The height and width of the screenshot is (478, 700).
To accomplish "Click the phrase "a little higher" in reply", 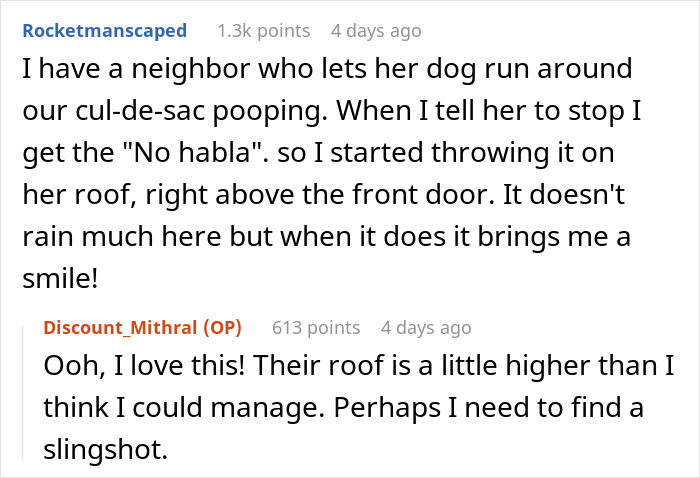I will click(472, 366).
